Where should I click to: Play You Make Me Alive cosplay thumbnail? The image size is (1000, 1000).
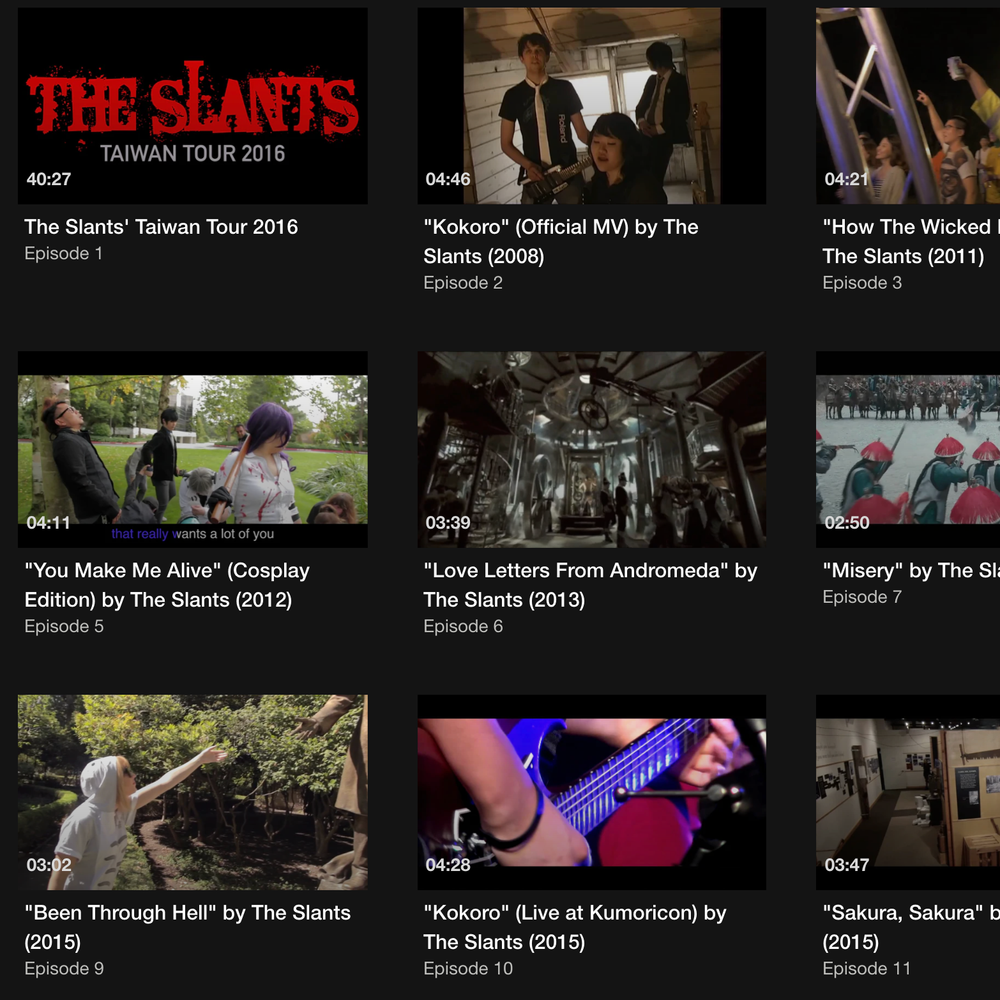(x=193, y=449)
